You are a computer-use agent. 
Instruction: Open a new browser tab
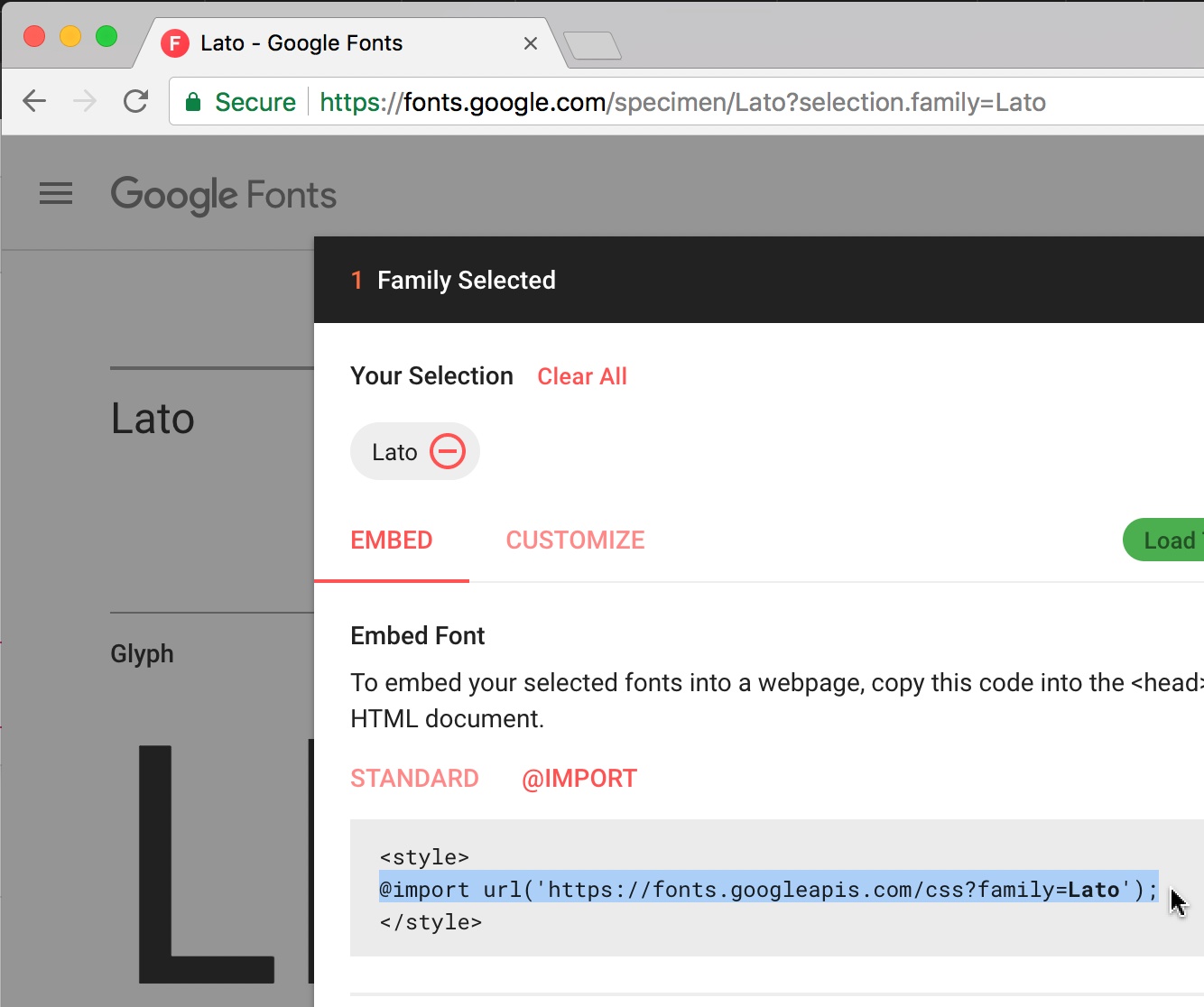point(592,45)
